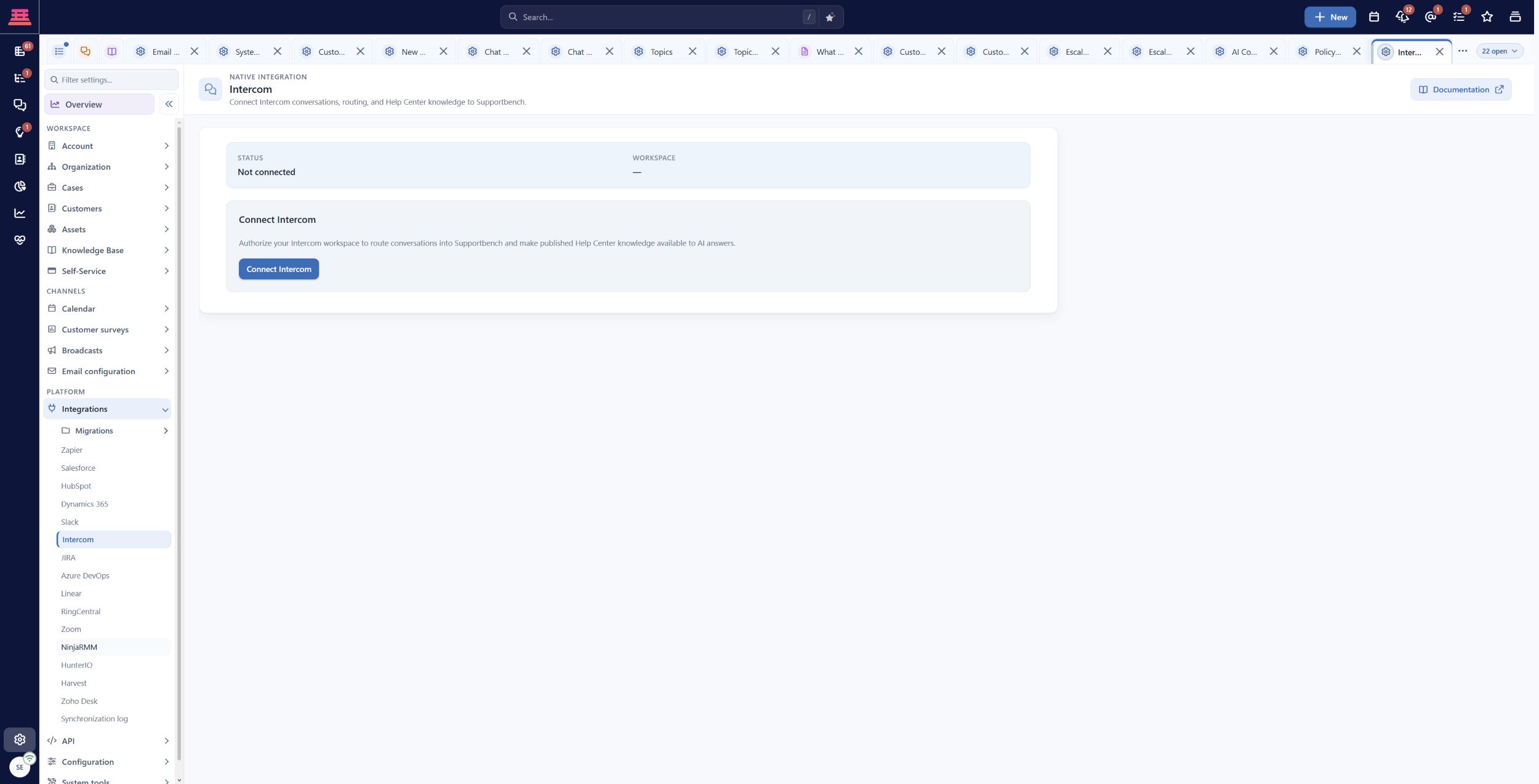Screen dimensions: 1539x784
Task: Open the cases list icon with 61 badge
Action: click(x=20, y=51)
